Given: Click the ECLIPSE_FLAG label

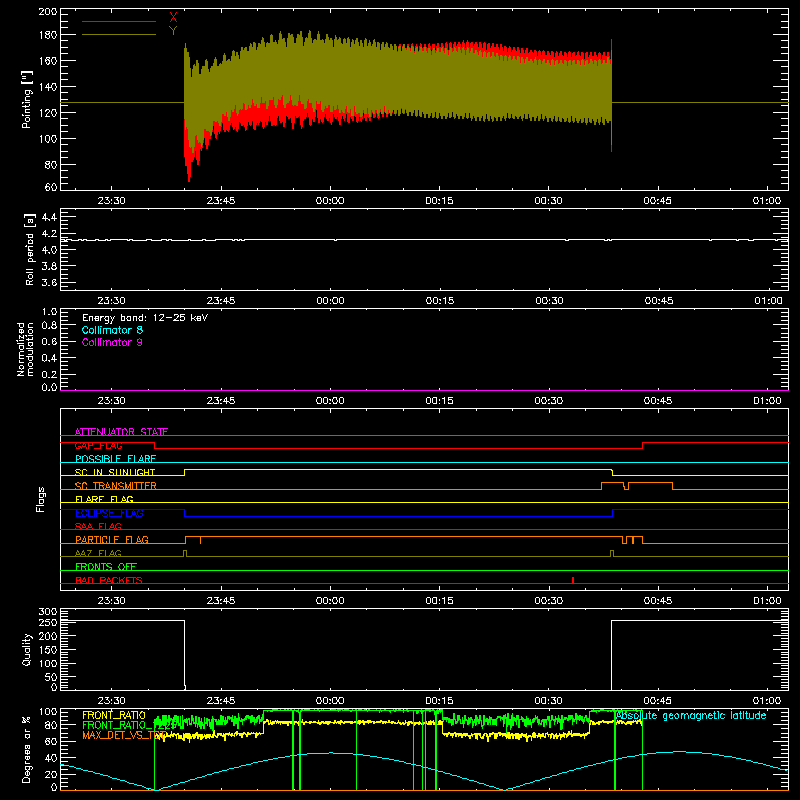Looking at the screenshot, I should [x=109, y=513].
